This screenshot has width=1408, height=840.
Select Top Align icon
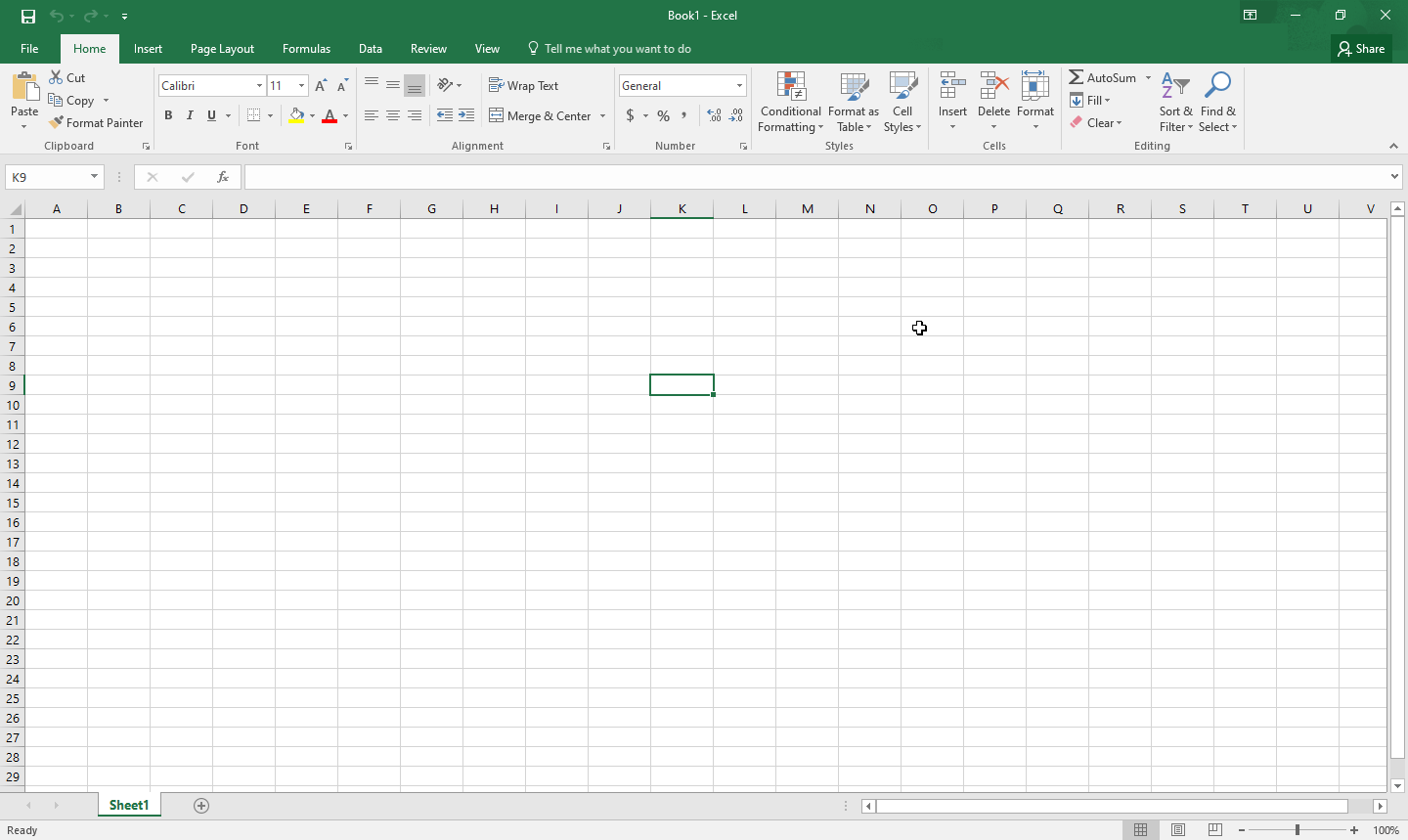click(x=372, y=85)
